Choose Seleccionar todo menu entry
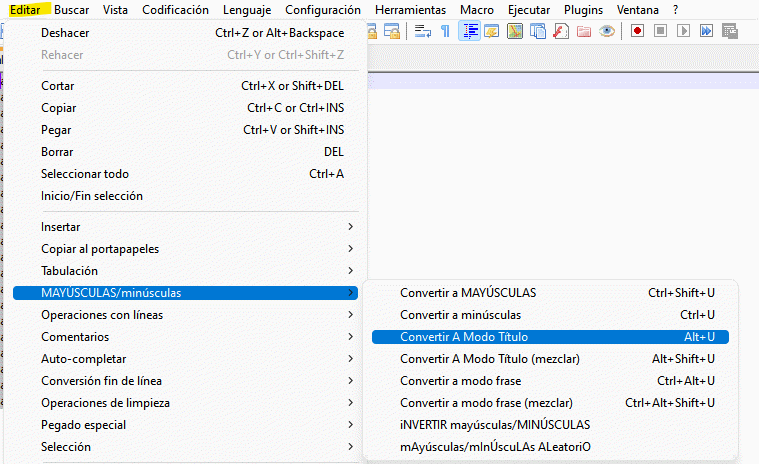 pyautogui.click(x=185, y=174)
